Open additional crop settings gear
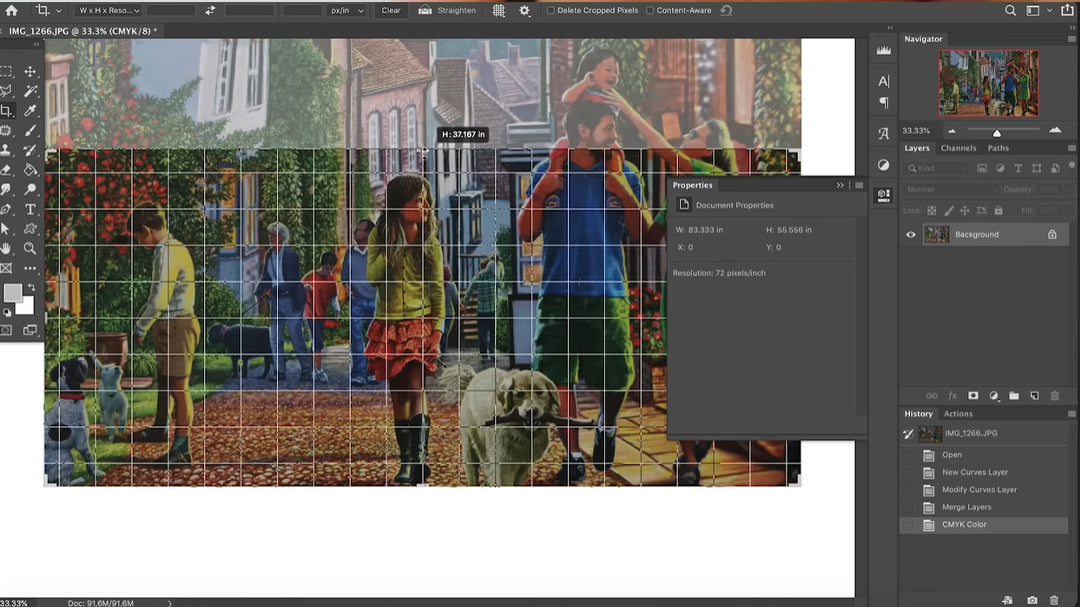Screen dimensions: 1080x607 [525, 10]
